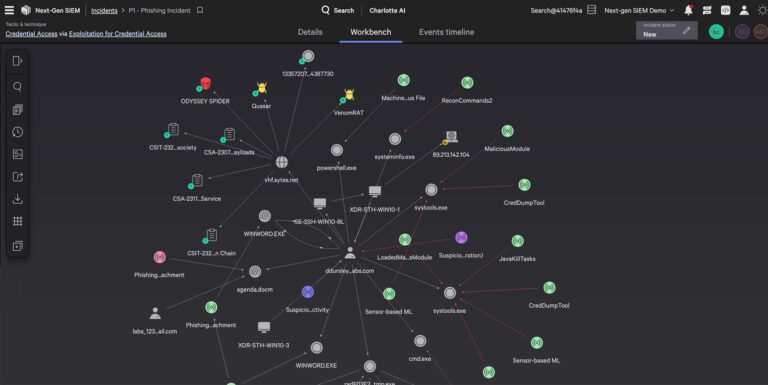Click the notifications bell icon
This screenshot has height=385, width=768.
point(688,10)
